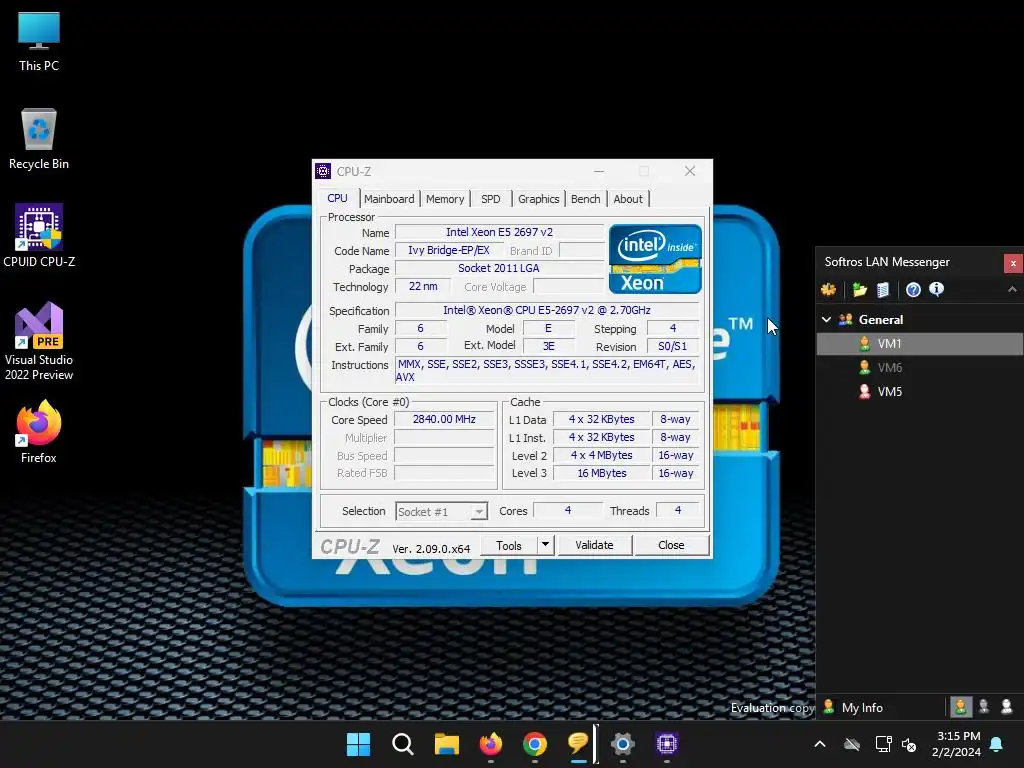The width and height of the screenshot is (1024, 768).
Task: Switch to the About tab in CPU-Z
Action: coord(628,199)
